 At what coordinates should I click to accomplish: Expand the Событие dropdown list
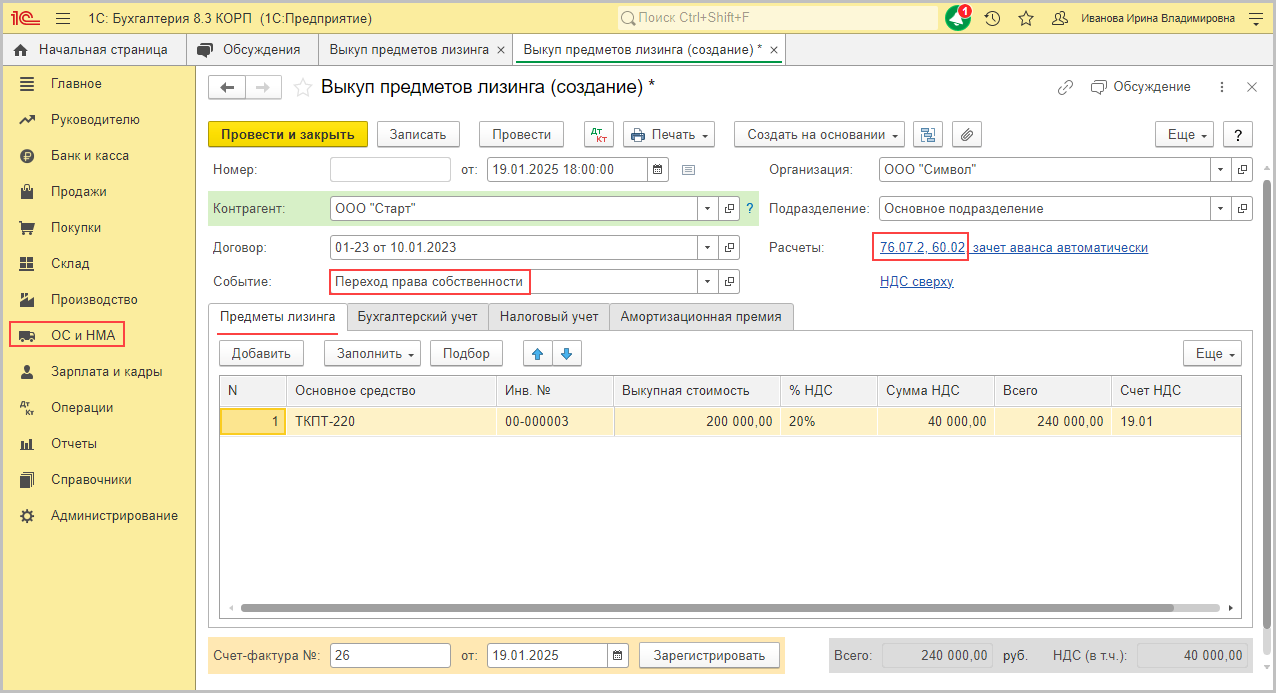click(x=708, y=281)
